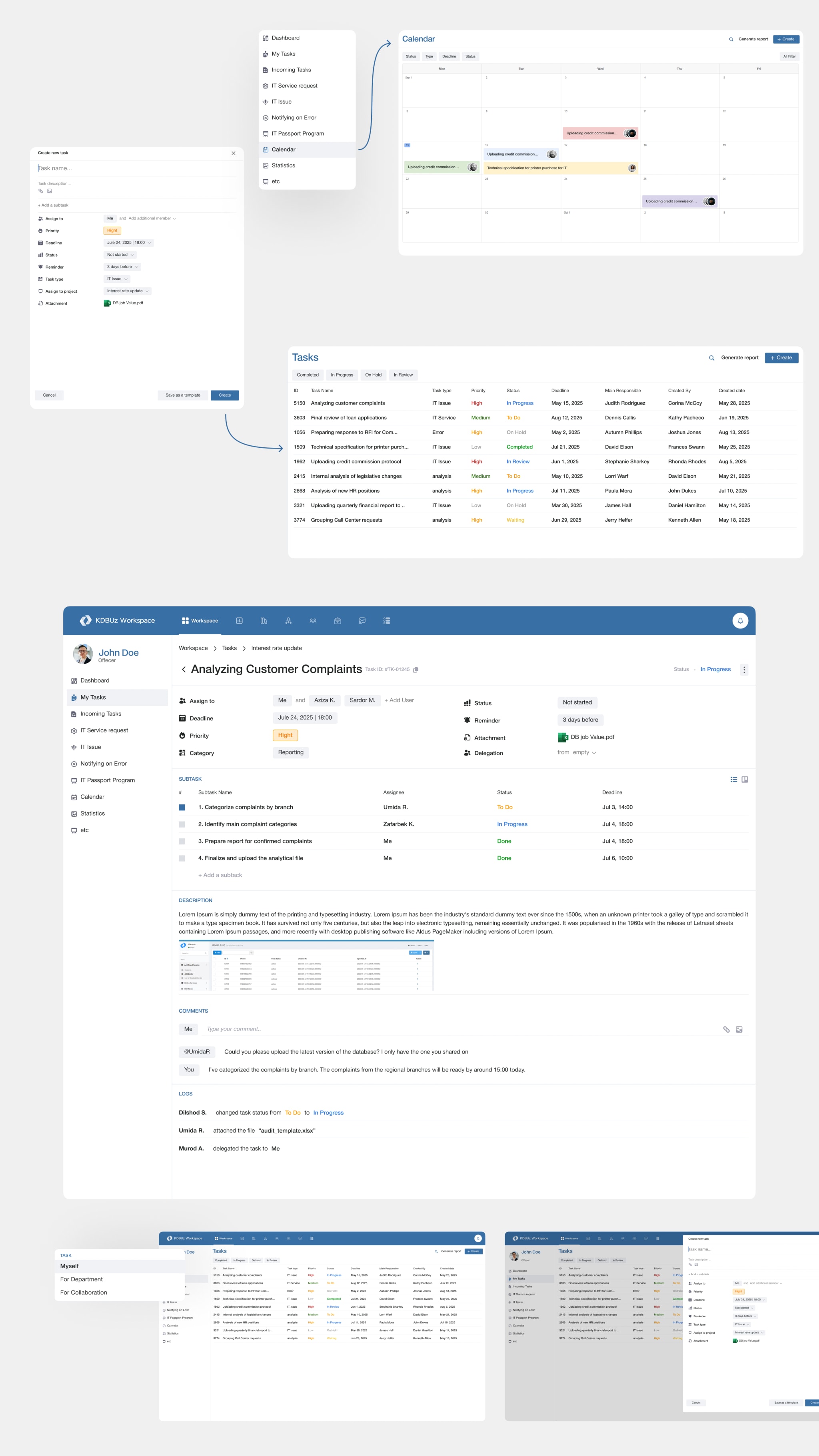The height and width of the screenshot is (1456, 819).
Task: Open the mail envelope icon in the blue header
Action: click(338, 620)
